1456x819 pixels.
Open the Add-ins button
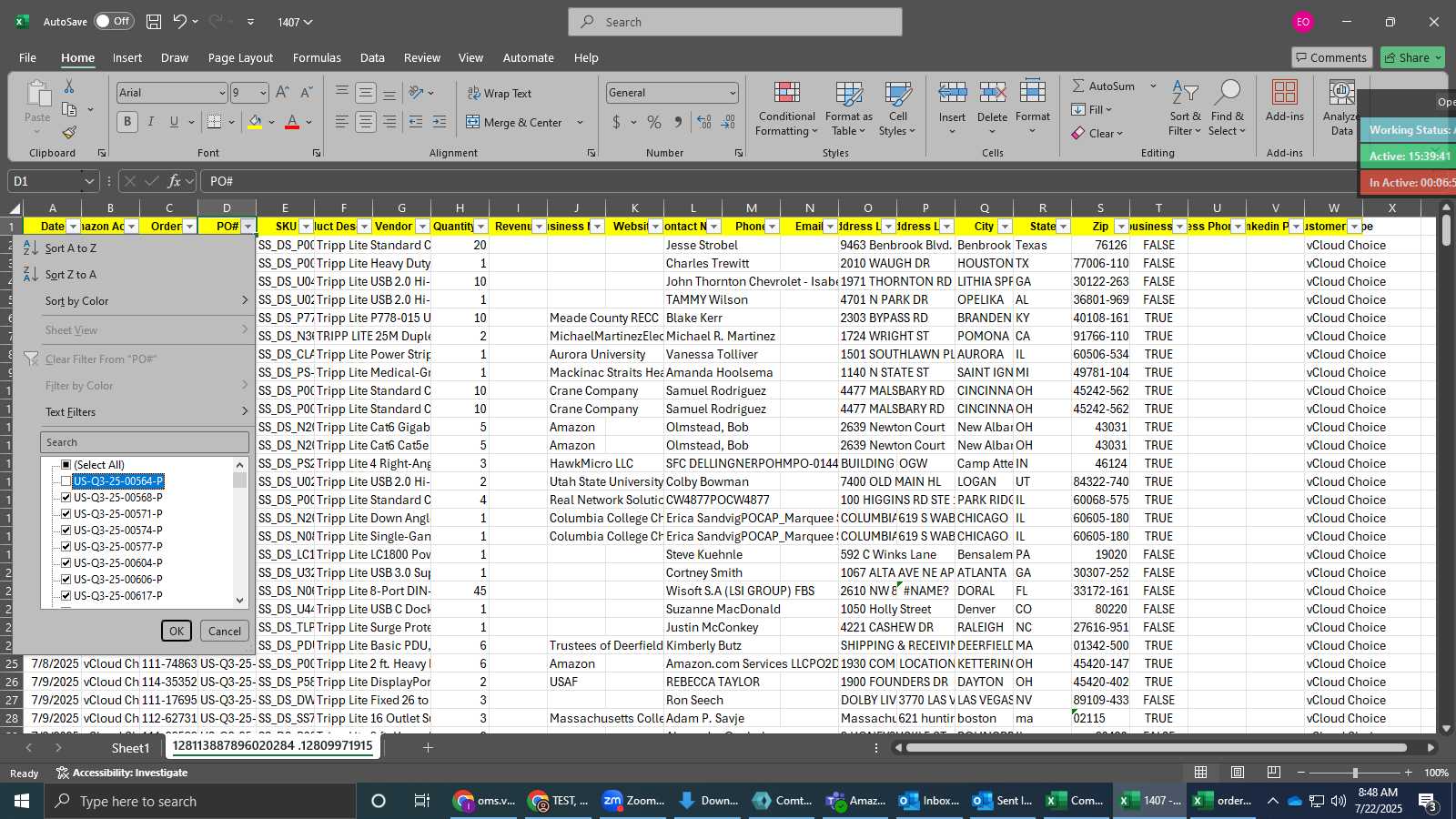(x=1284, y=100)
